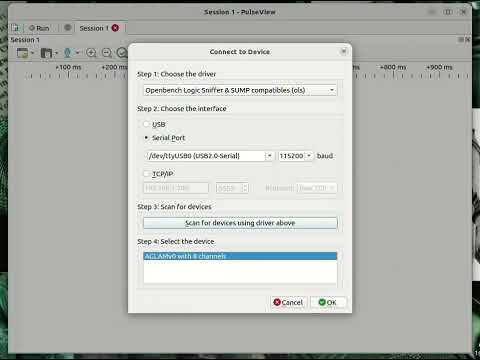The height and width of the screenshot is (360, 480).
Task: Close Session 1 tab with red X
Action: pos(115,28)
